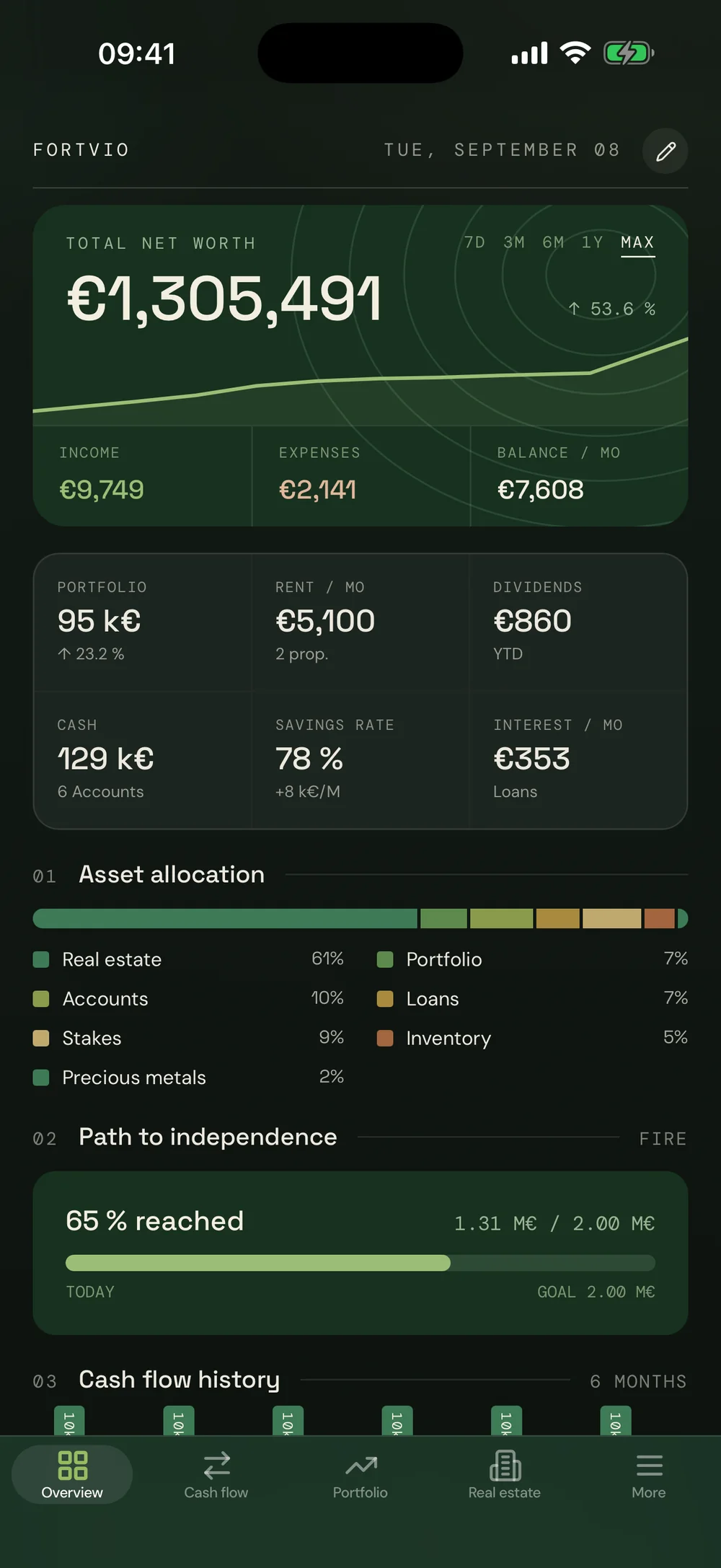This screenshot has height=1568, width=721.
Task: Tap the GOAL 2.00 M€ label
Action: coord(596,1292)
